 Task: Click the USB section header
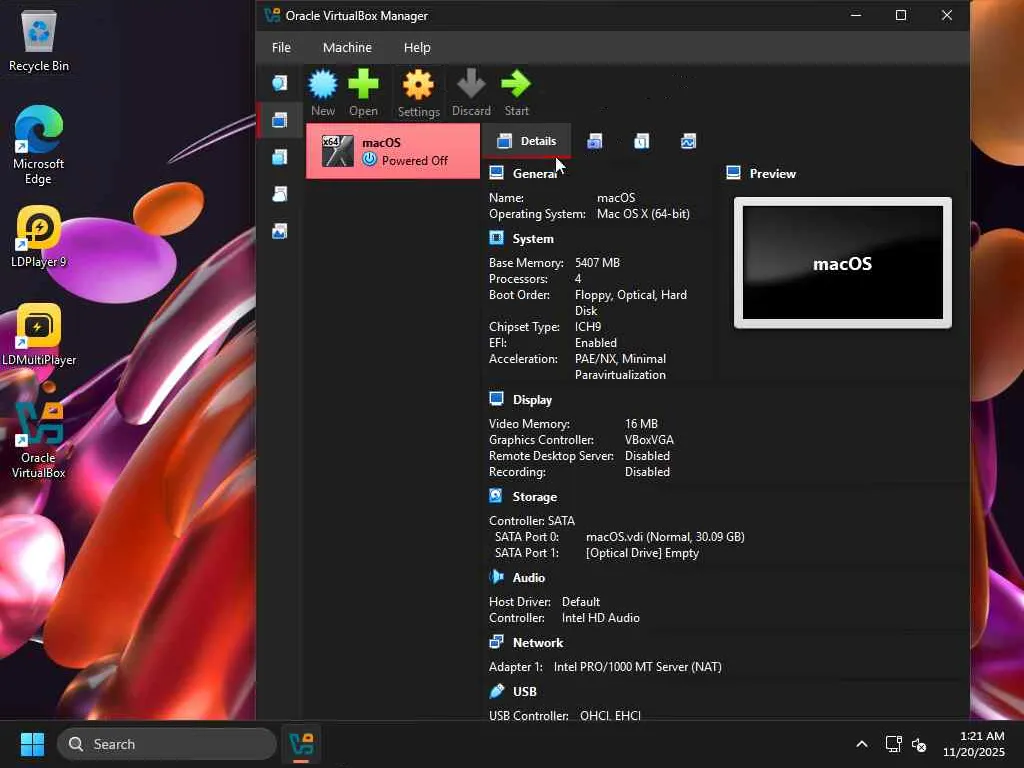[x=524, y=692]
